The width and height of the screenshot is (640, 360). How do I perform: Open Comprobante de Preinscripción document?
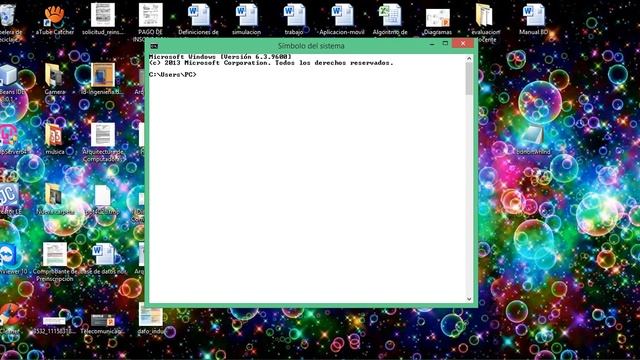pos(55,255)
